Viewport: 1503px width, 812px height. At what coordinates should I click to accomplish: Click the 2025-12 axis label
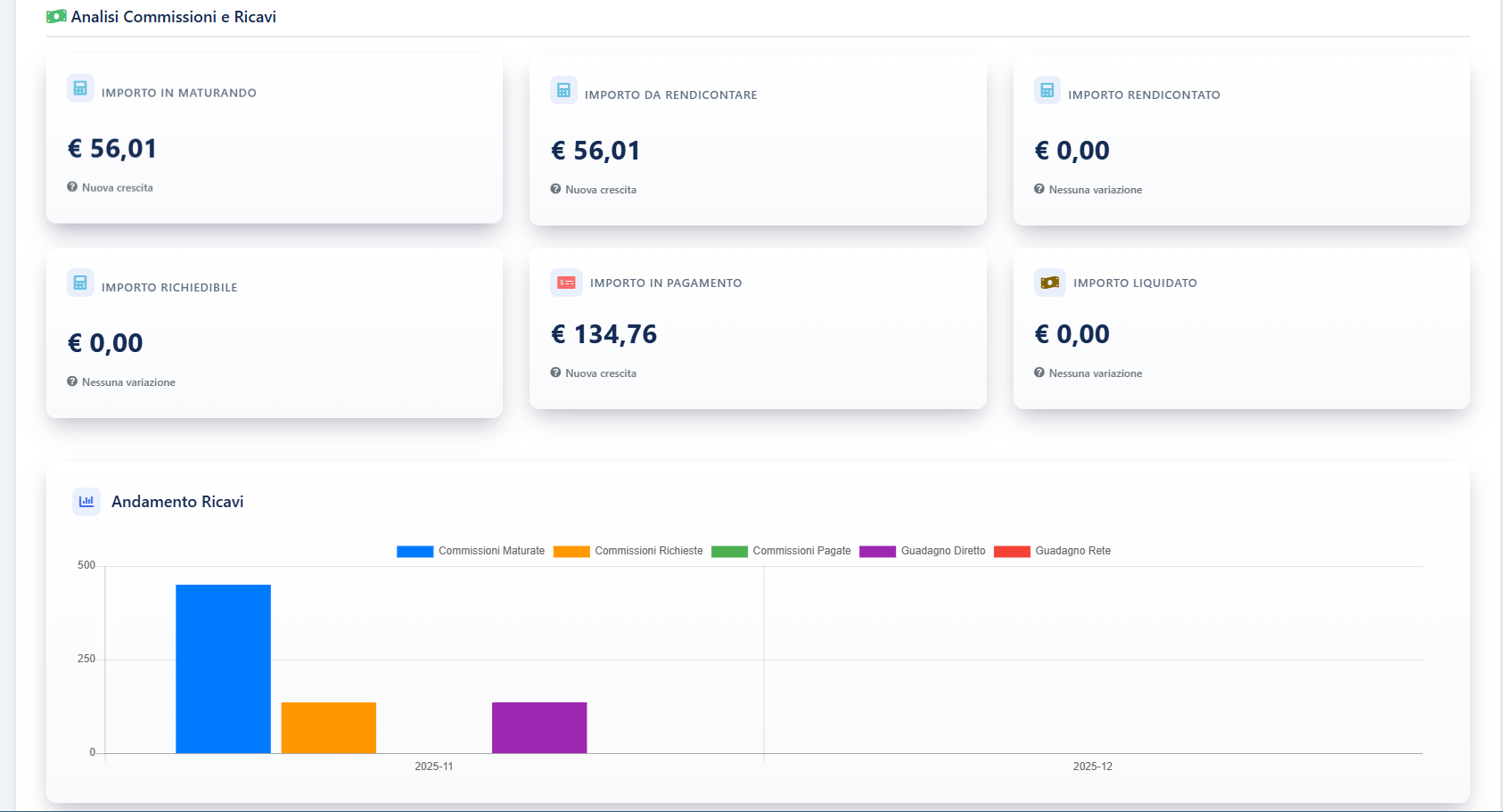1092,767
